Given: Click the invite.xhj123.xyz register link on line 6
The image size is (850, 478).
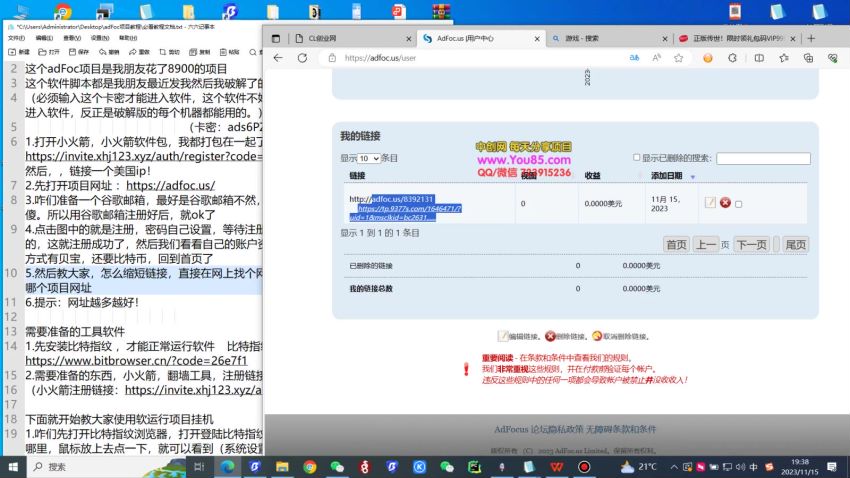Looking at the screenshot, I should 144,156.
